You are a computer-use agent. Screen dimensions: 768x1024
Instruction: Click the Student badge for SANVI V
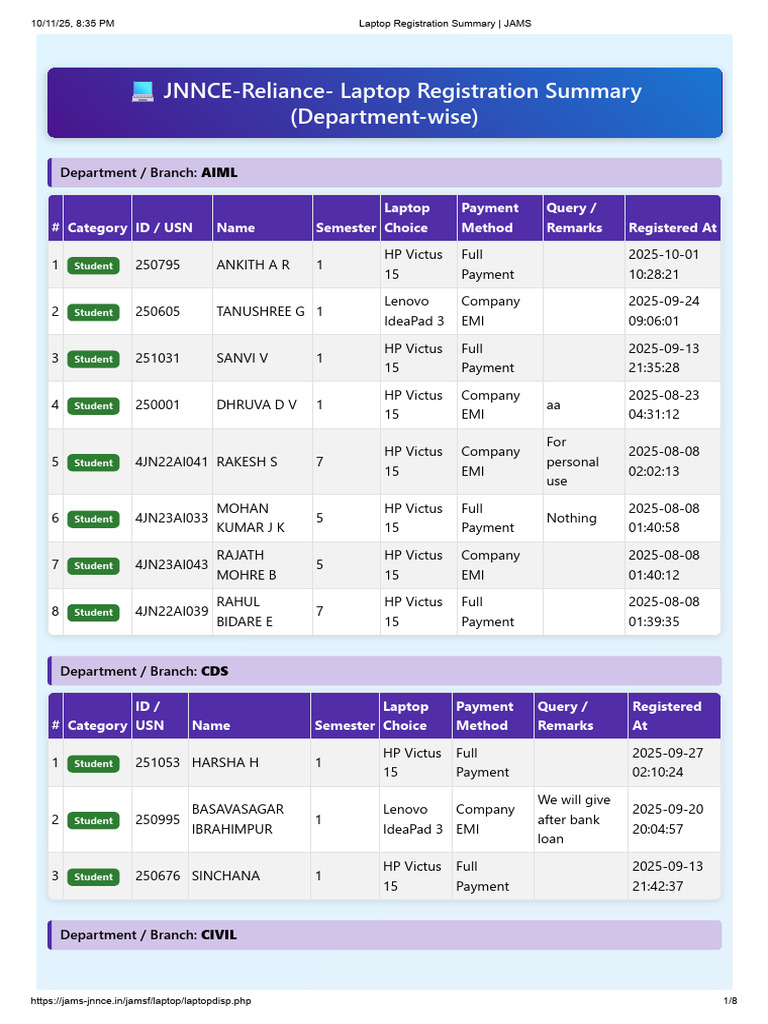pos(93,359)
